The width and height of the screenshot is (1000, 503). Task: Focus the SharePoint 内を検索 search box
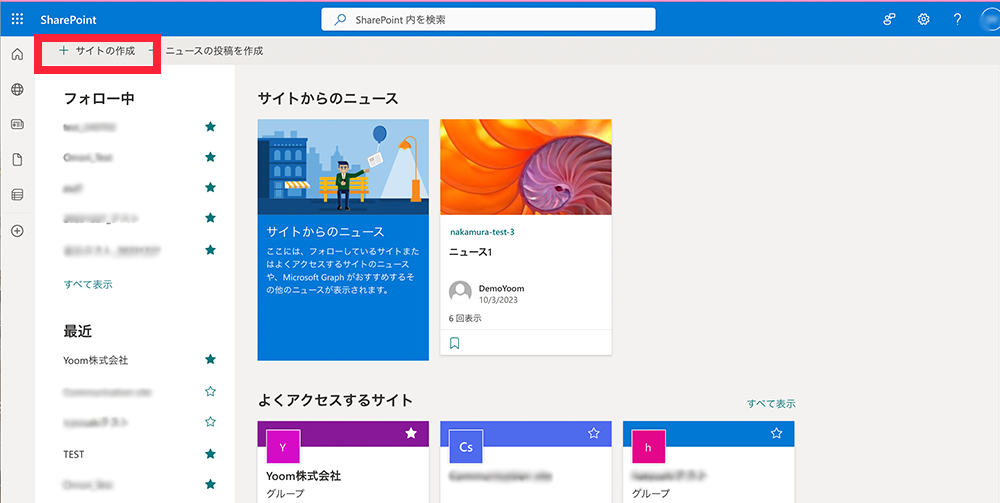pyautogui.click(x=489, y=19)
